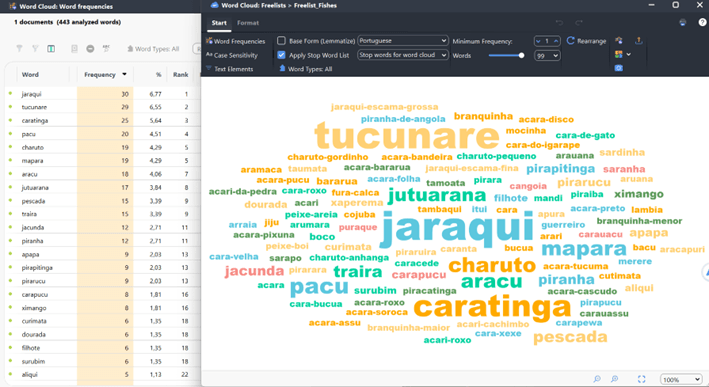Click the zoom in magnifier icon
This screenshot has height=387, width=709.
(614, 379)
